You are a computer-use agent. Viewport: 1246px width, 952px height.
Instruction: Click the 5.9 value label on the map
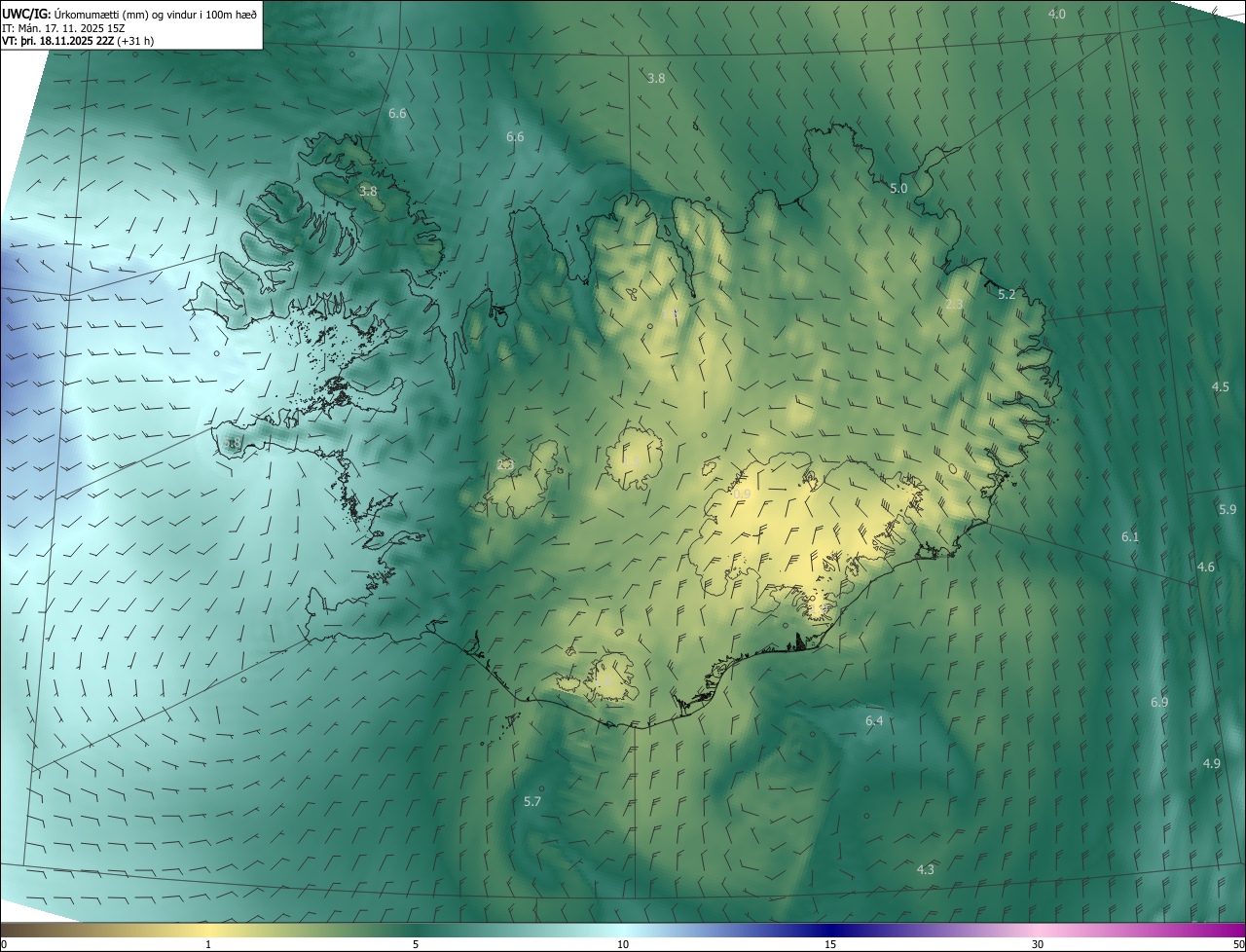click(x=1227, y=509)
